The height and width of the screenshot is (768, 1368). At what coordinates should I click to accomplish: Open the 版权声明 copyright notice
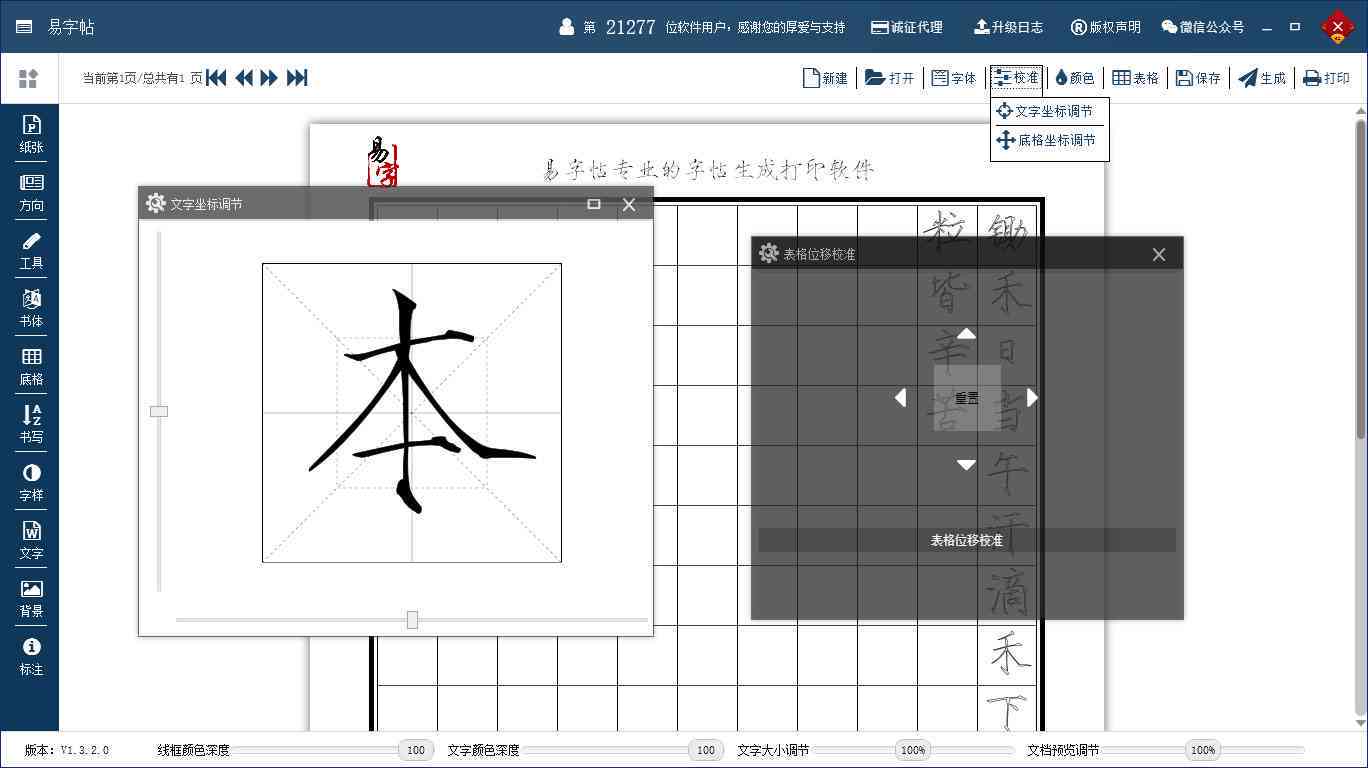click(1106, 27)
